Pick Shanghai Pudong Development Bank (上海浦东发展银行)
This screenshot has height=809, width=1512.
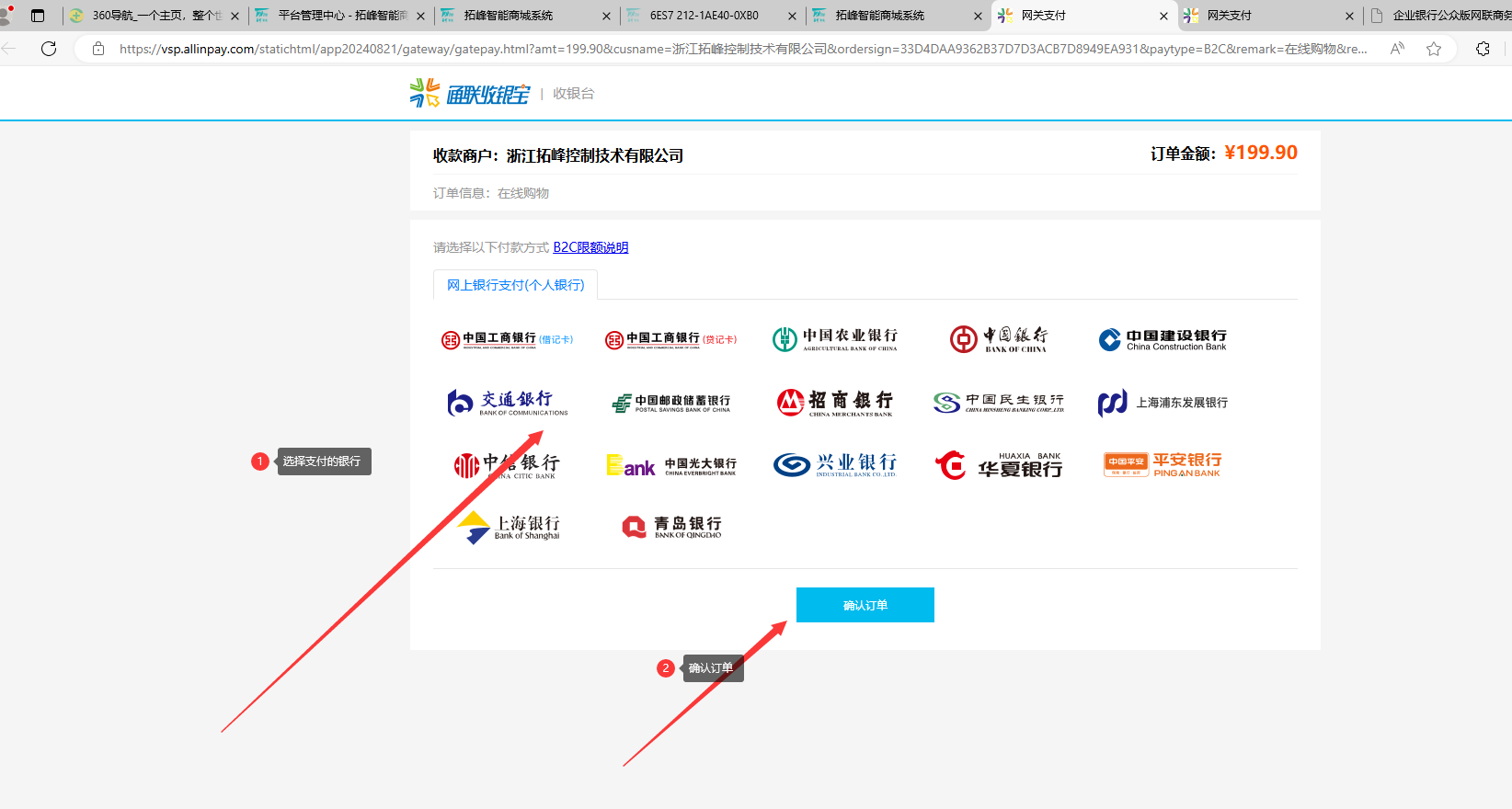[x=1163, y=403]
